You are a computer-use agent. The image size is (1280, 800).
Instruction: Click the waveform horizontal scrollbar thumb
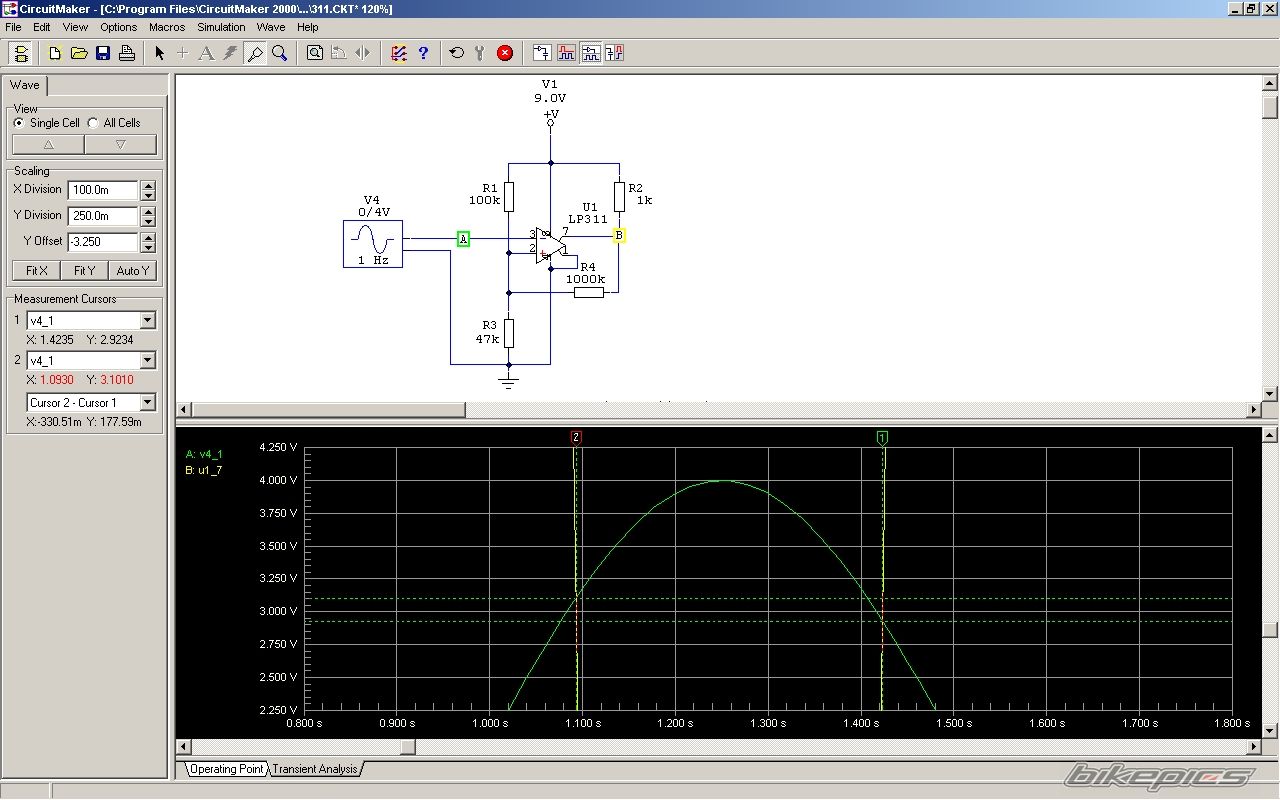tap(408, 747)
